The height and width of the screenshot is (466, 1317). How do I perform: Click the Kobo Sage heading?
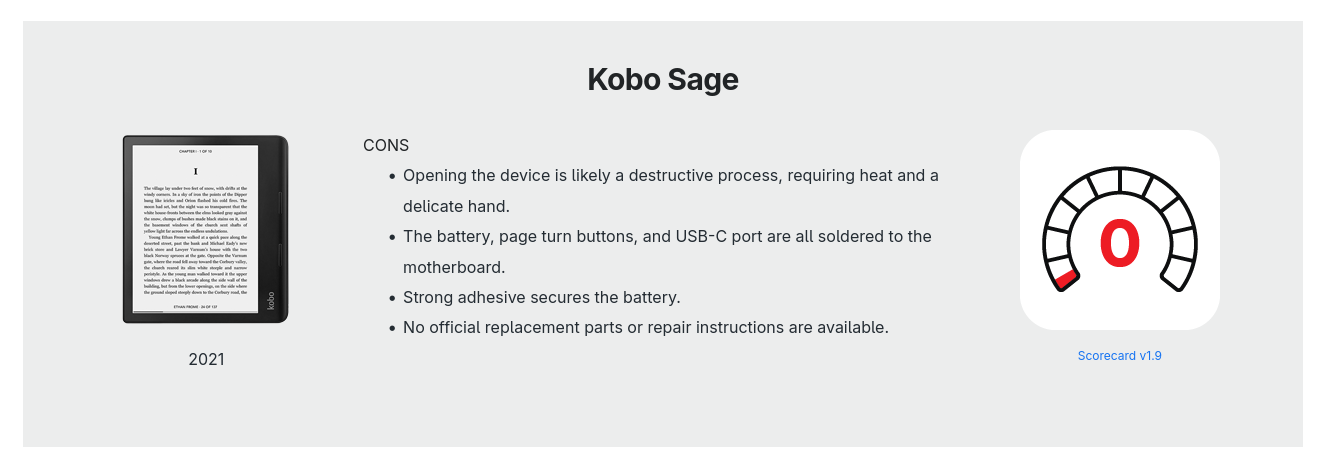click(662, 79)
